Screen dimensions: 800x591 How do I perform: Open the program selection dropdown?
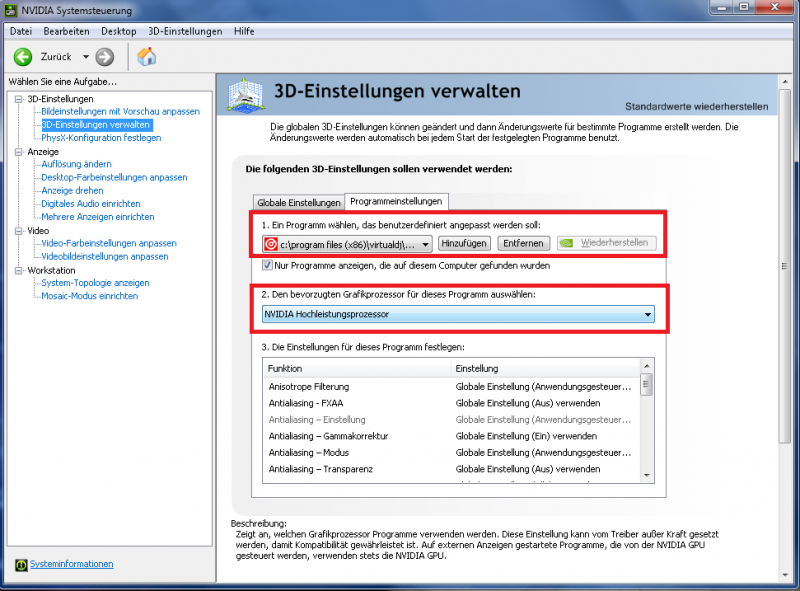click(x=425, y=243)
